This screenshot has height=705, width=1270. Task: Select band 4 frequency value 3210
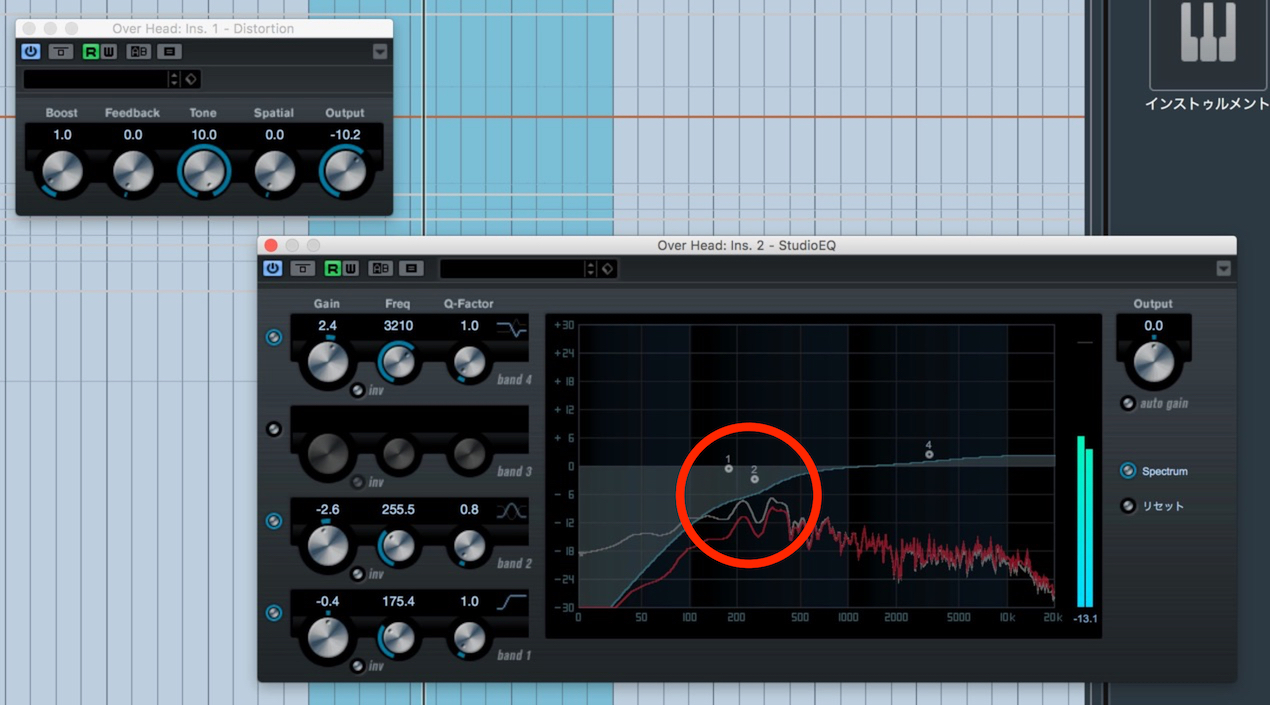(398, 325)
